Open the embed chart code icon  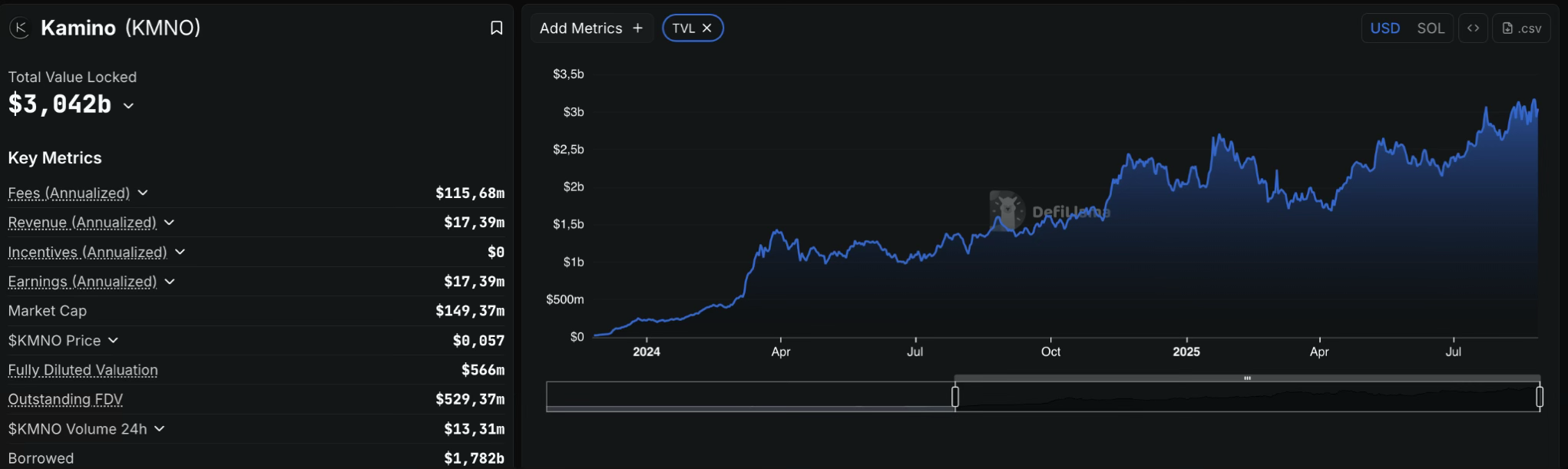(1473, 28)
